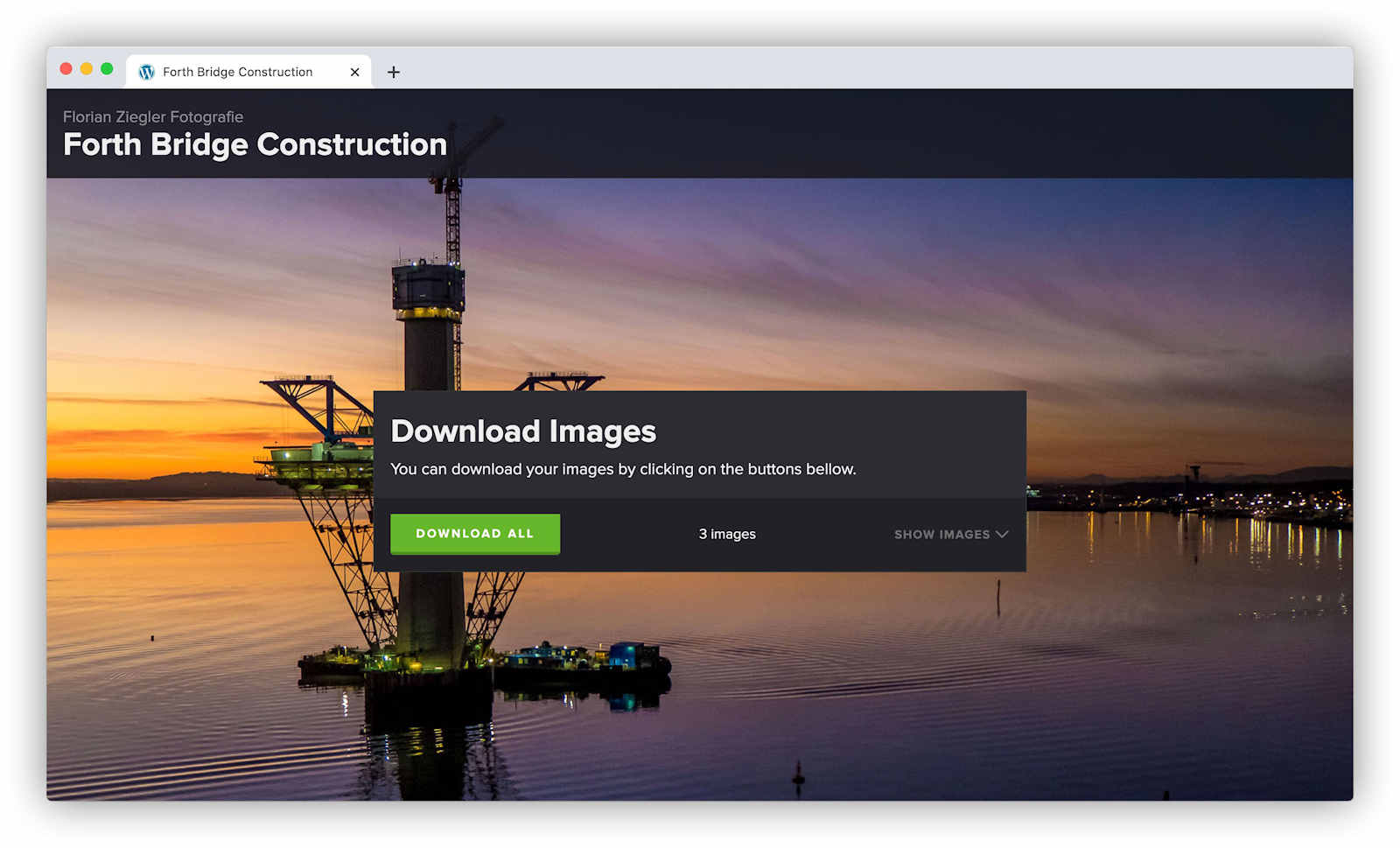This screenshot has height=848, width=1400.
Task: Expand the Show Images list
Action: pos(941,534)
